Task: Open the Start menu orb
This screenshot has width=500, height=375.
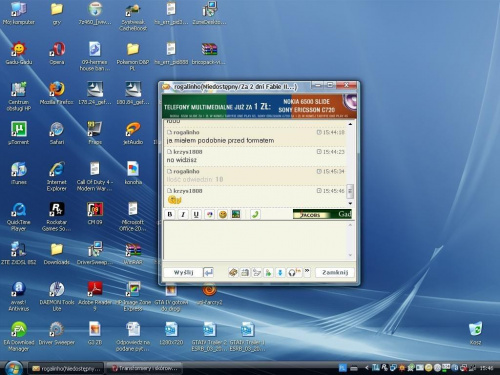Action: pos(14,368)
